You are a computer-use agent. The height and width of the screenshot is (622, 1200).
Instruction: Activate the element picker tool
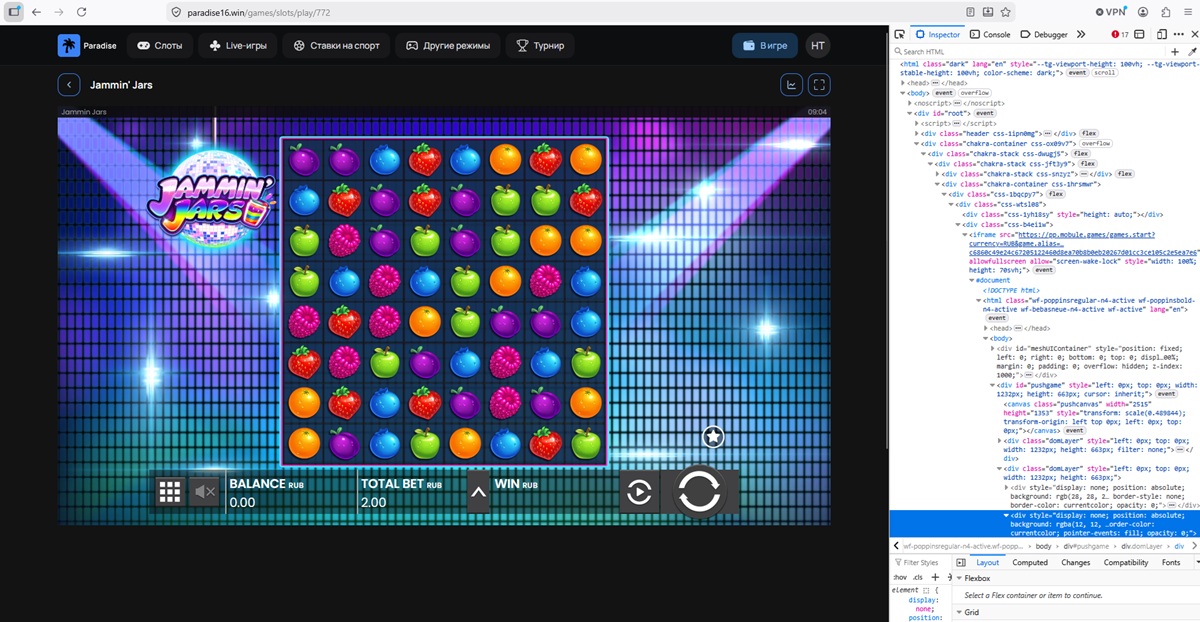pos(901,34)
